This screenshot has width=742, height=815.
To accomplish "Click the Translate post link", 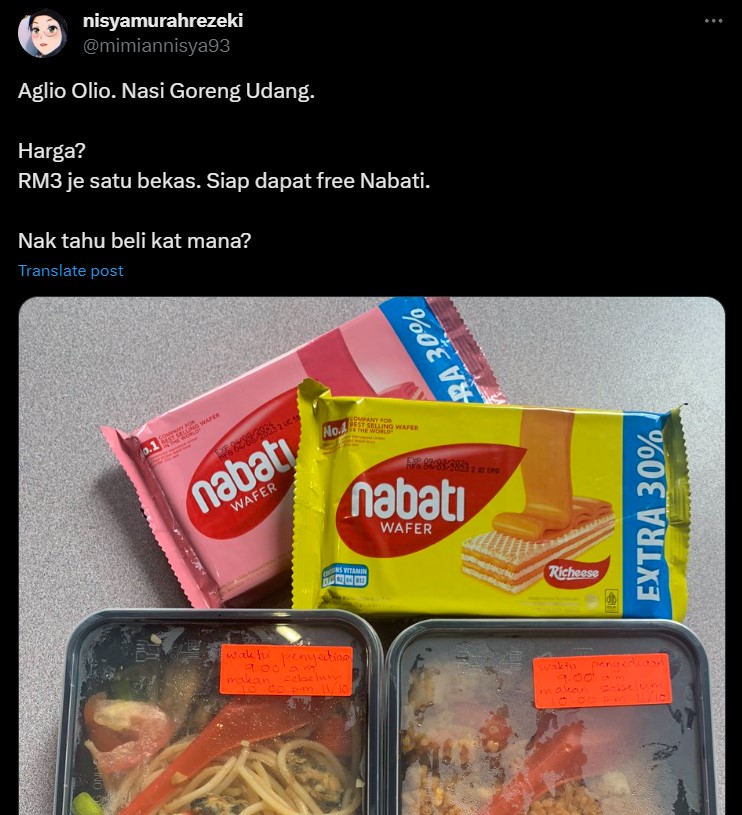I will (71, 270).
